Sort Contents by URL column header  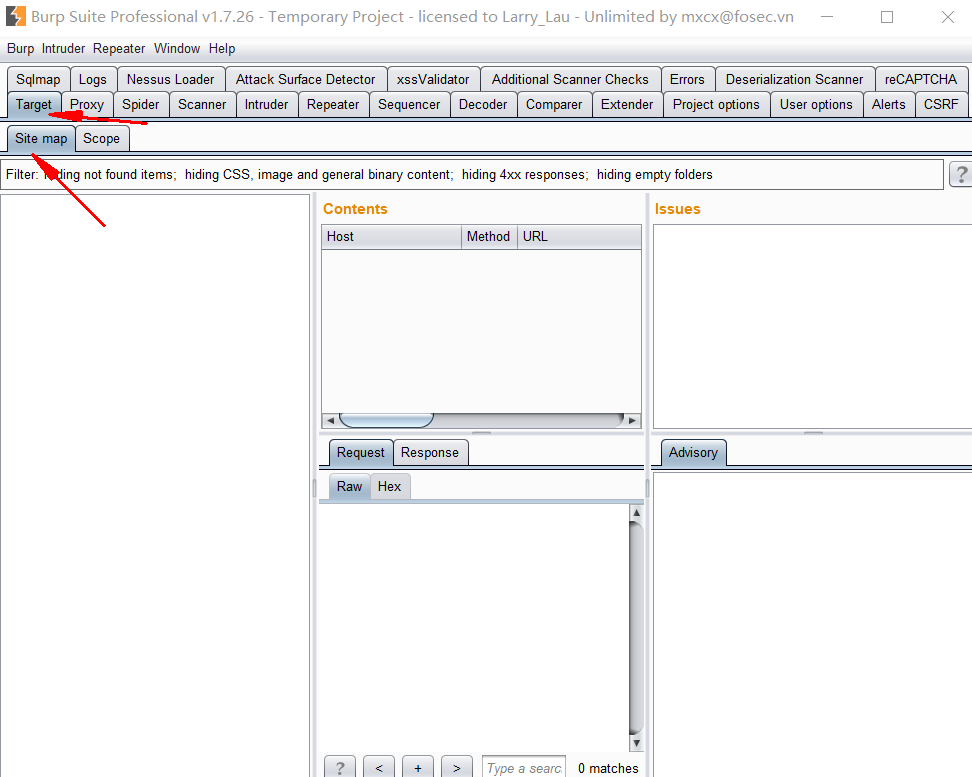click(x=579, y=236)
